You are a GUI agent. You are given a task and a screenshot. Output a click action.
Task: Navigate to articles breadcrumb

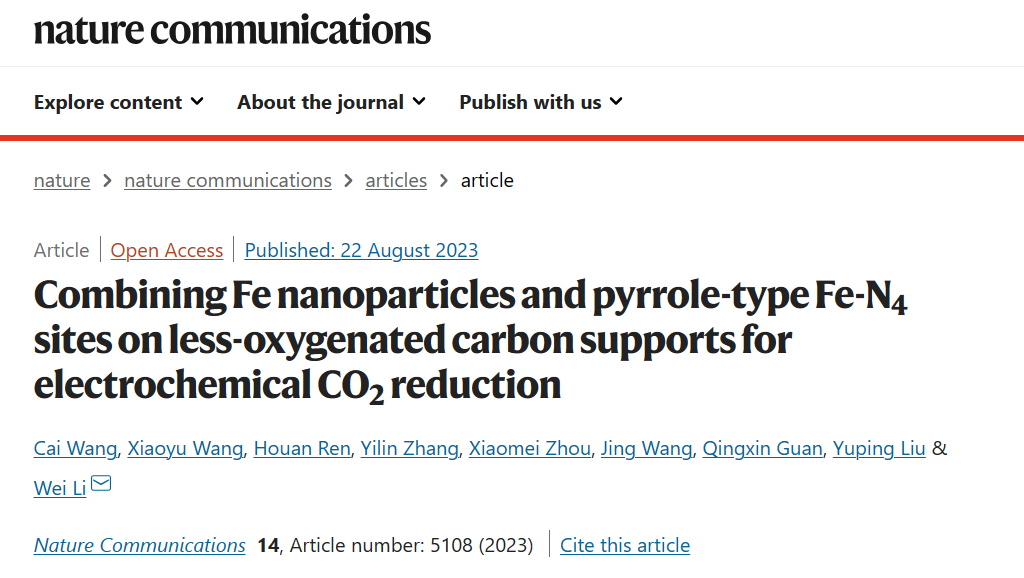pos(396,180)
